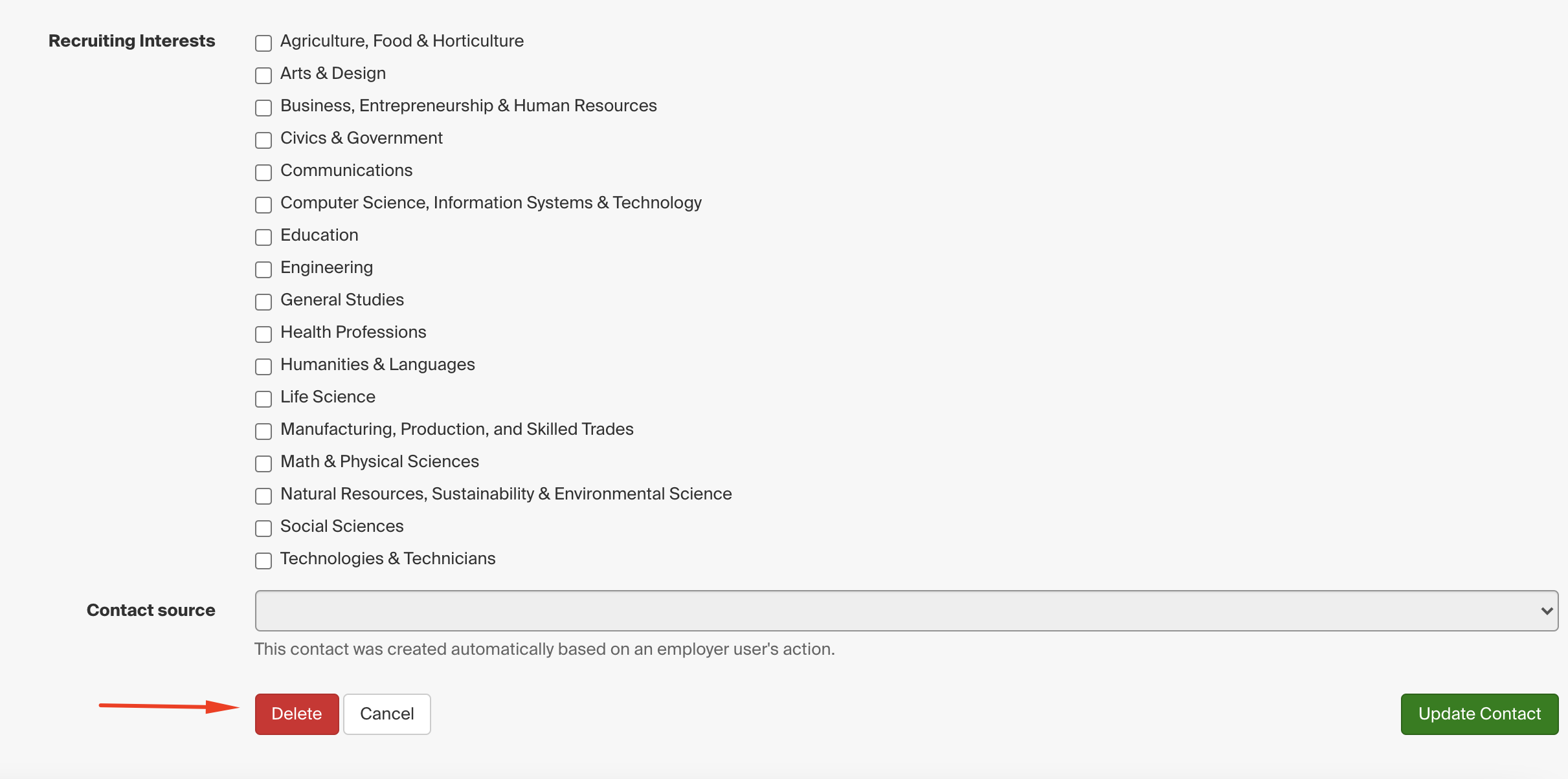Enable the Engineering interest checkbox
1568x779 pixels.
coord(263,270)
